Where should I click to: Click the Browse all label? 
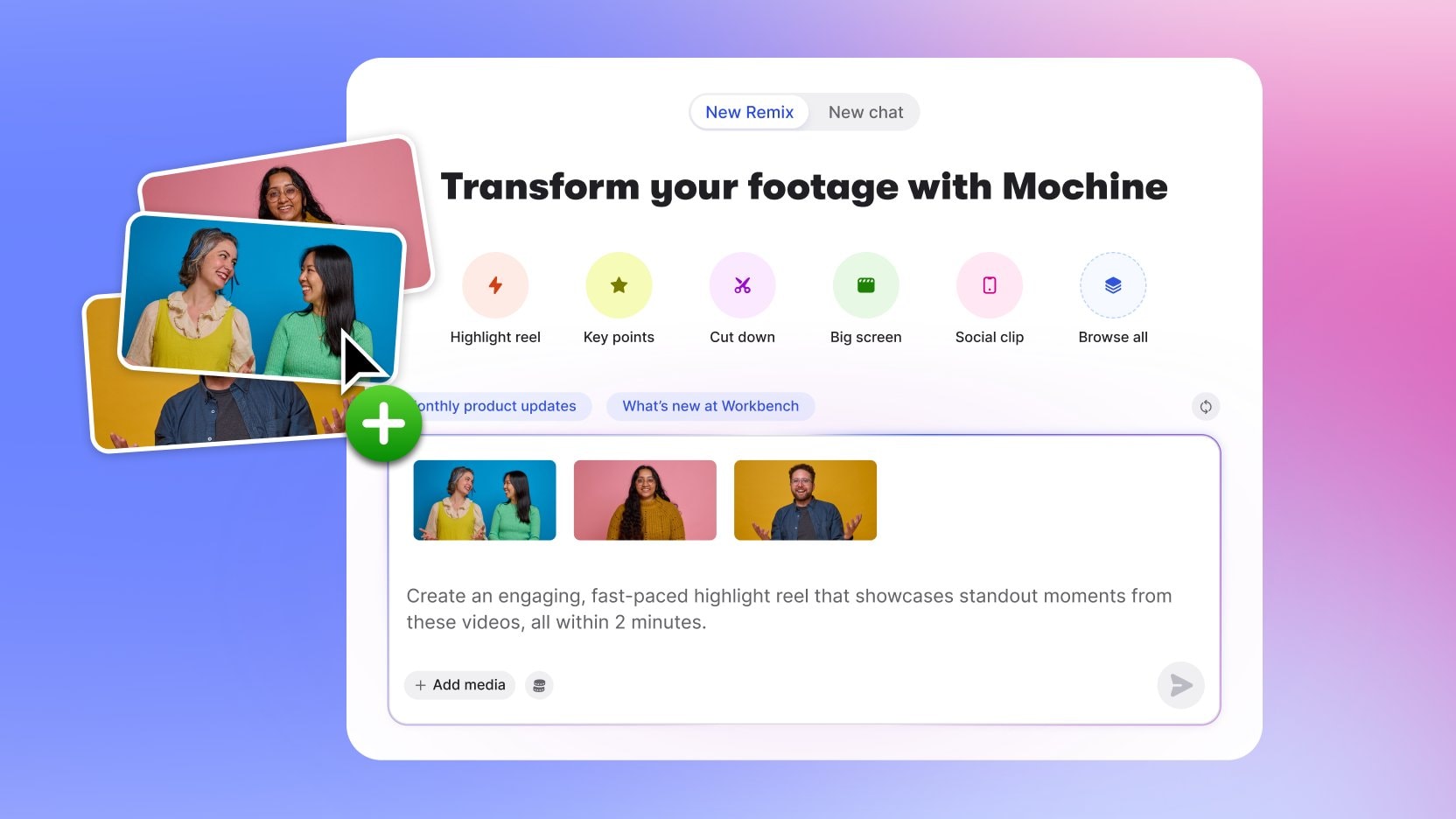1113,337
